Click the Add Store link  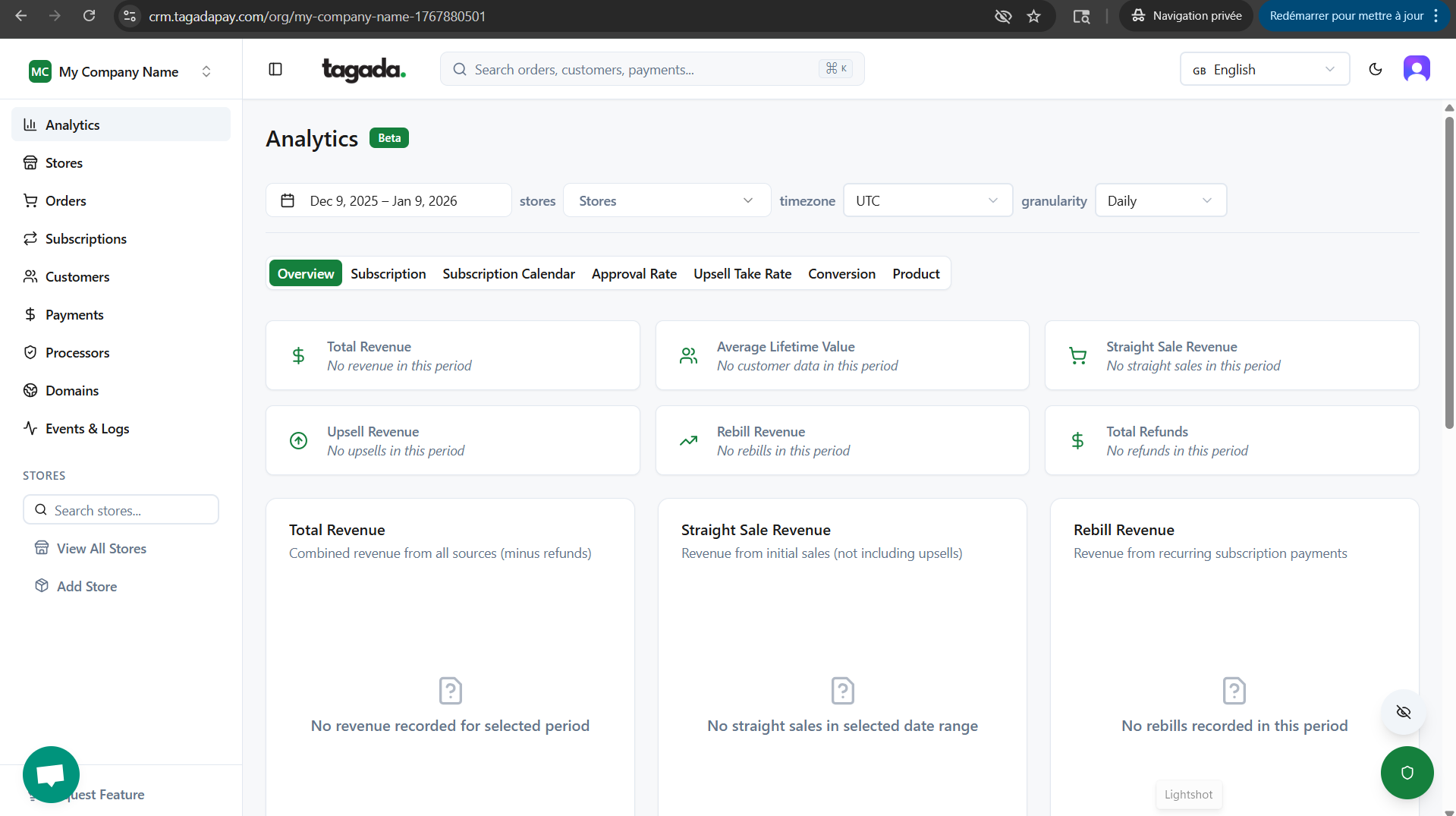pos(86,587)
